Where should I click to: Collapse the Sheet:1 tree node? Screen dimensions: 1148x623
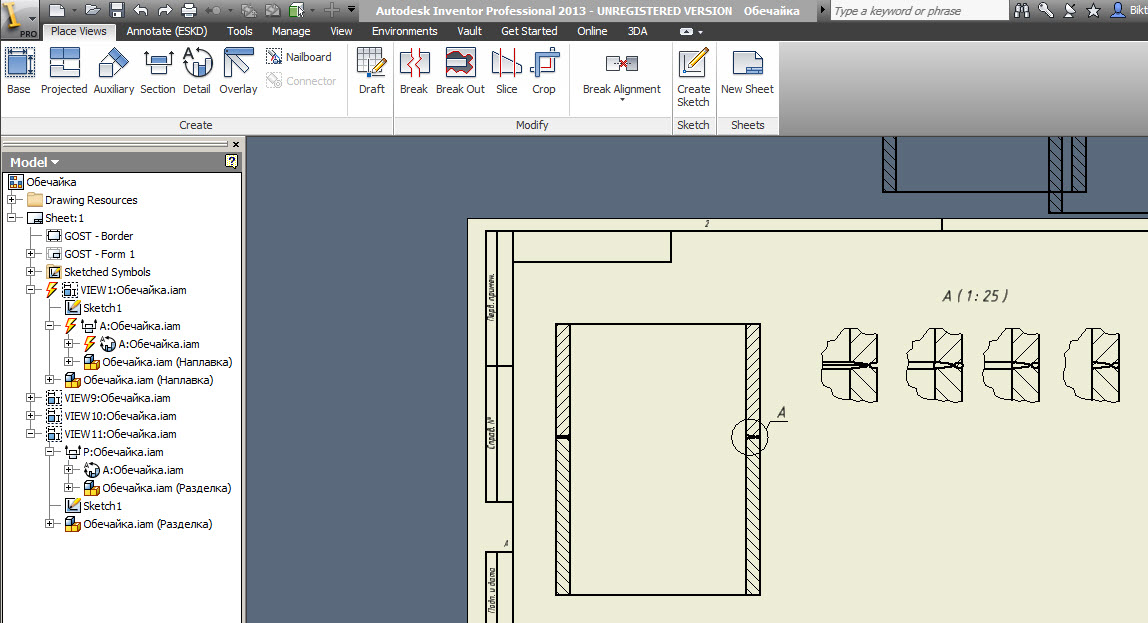[12, 218]
